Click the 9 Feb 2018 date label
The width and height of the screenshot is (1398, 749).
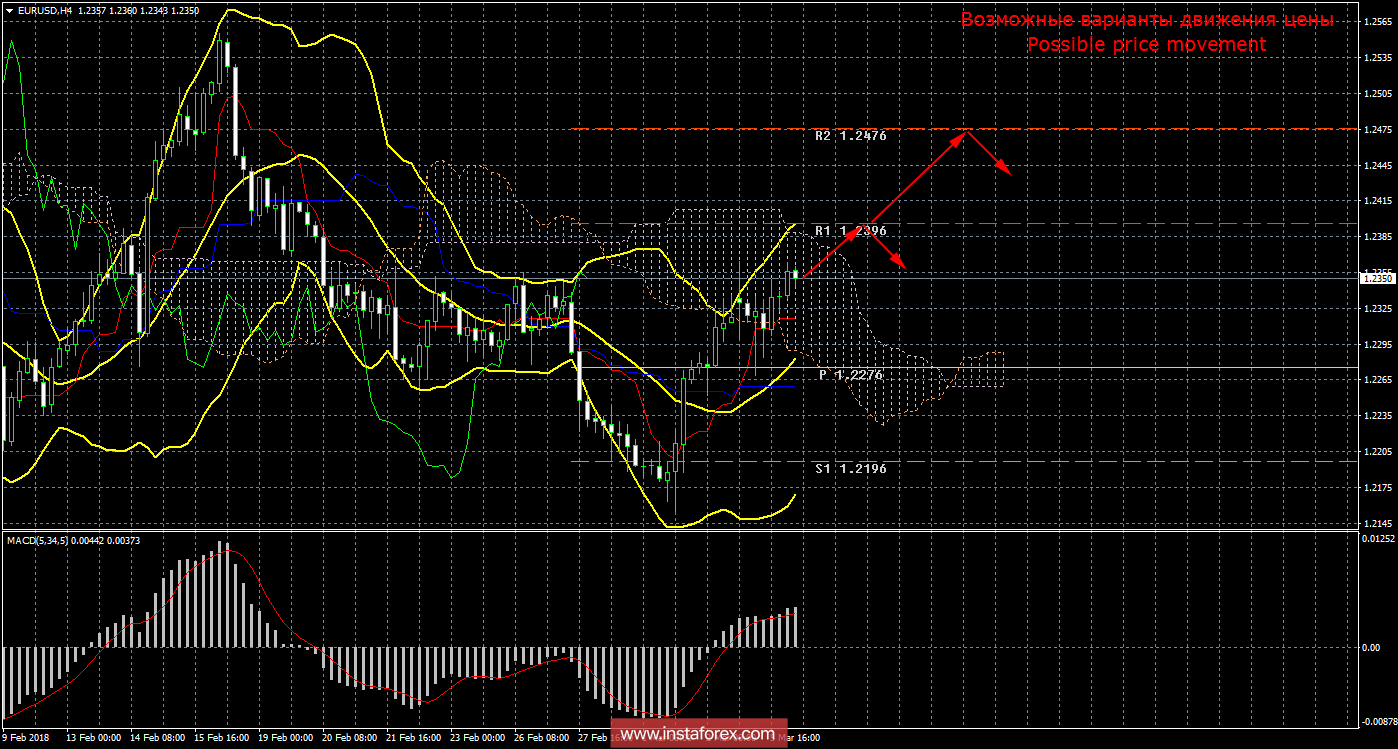pos(27,739)
